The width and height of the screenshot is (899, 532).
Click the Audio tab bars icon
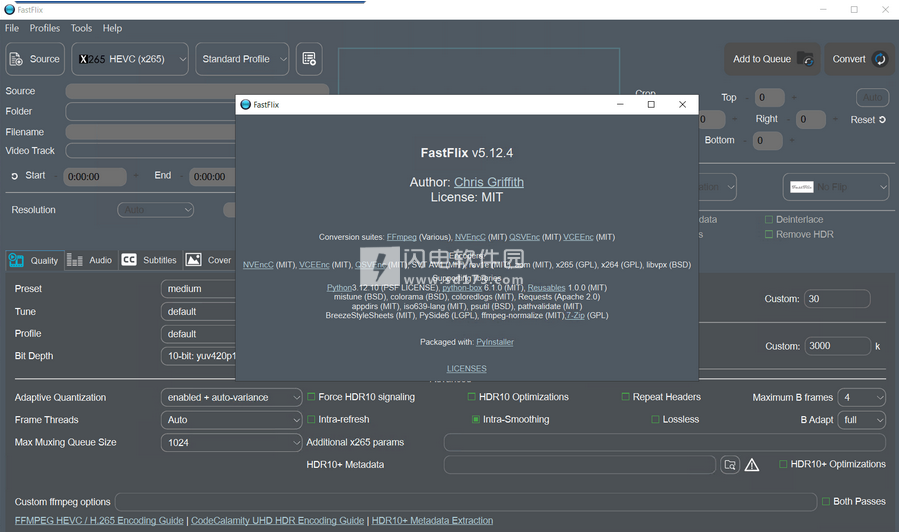click(75, 260)
